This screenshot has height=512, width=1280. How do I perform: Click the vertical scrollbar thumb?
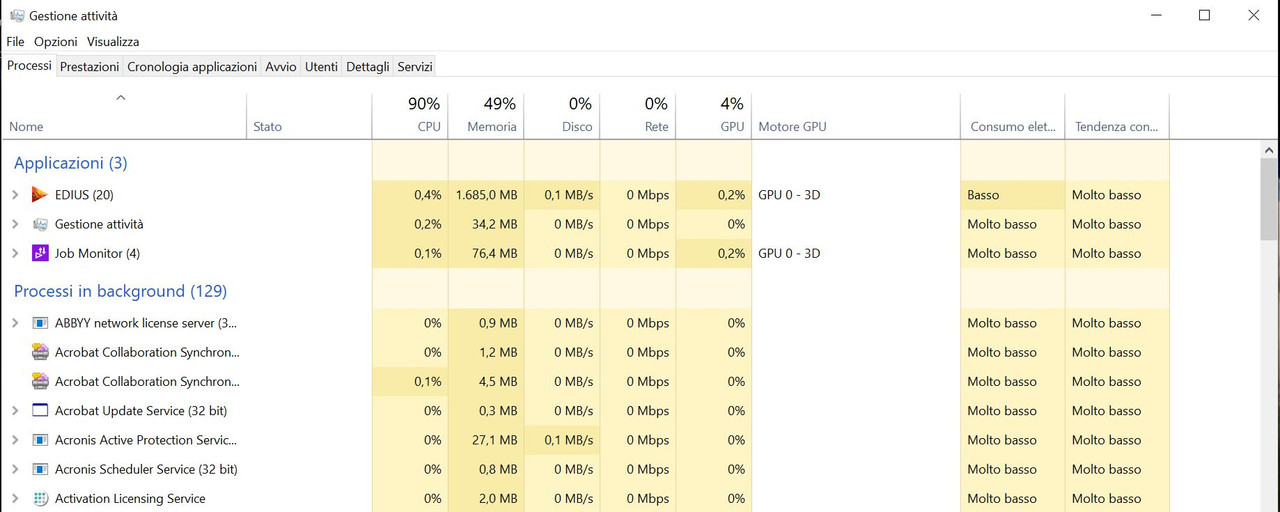click(x=1270, y=197)
